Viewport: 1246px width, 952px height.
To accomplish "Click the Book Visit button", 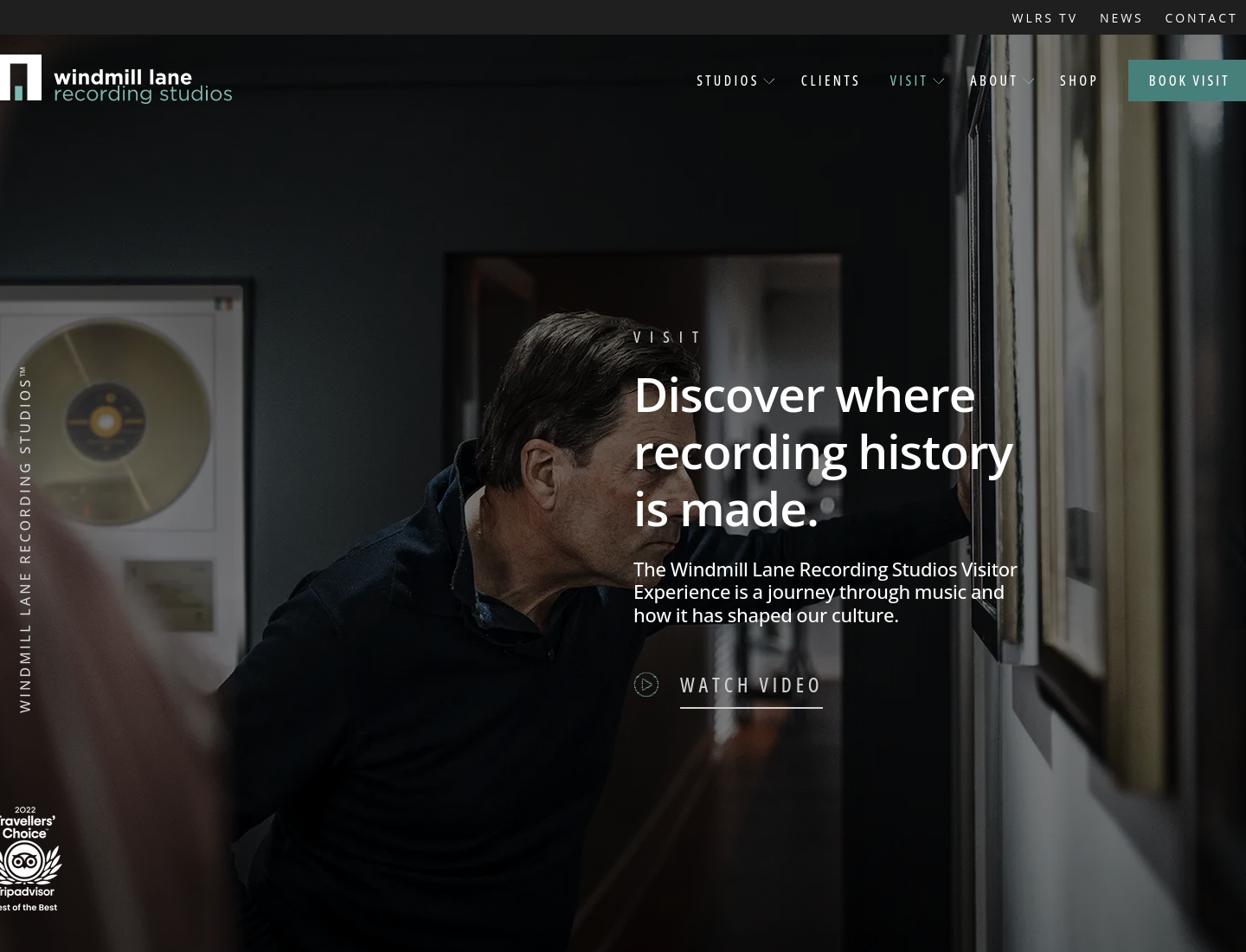I will click(1187, 80).
